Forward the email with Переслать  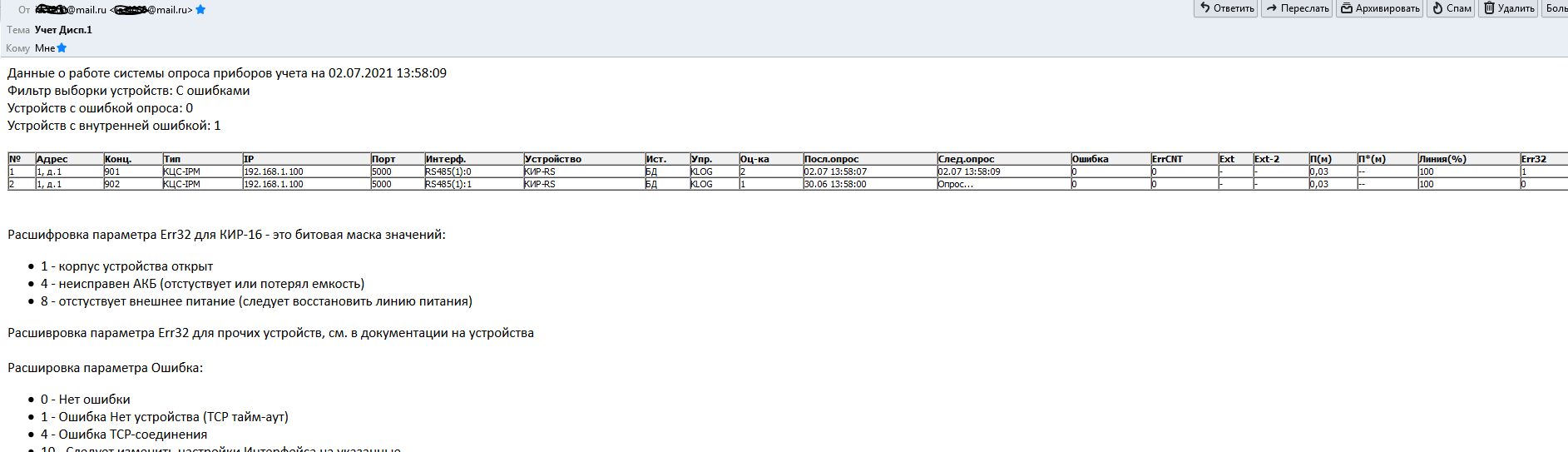coord(1296,8)
